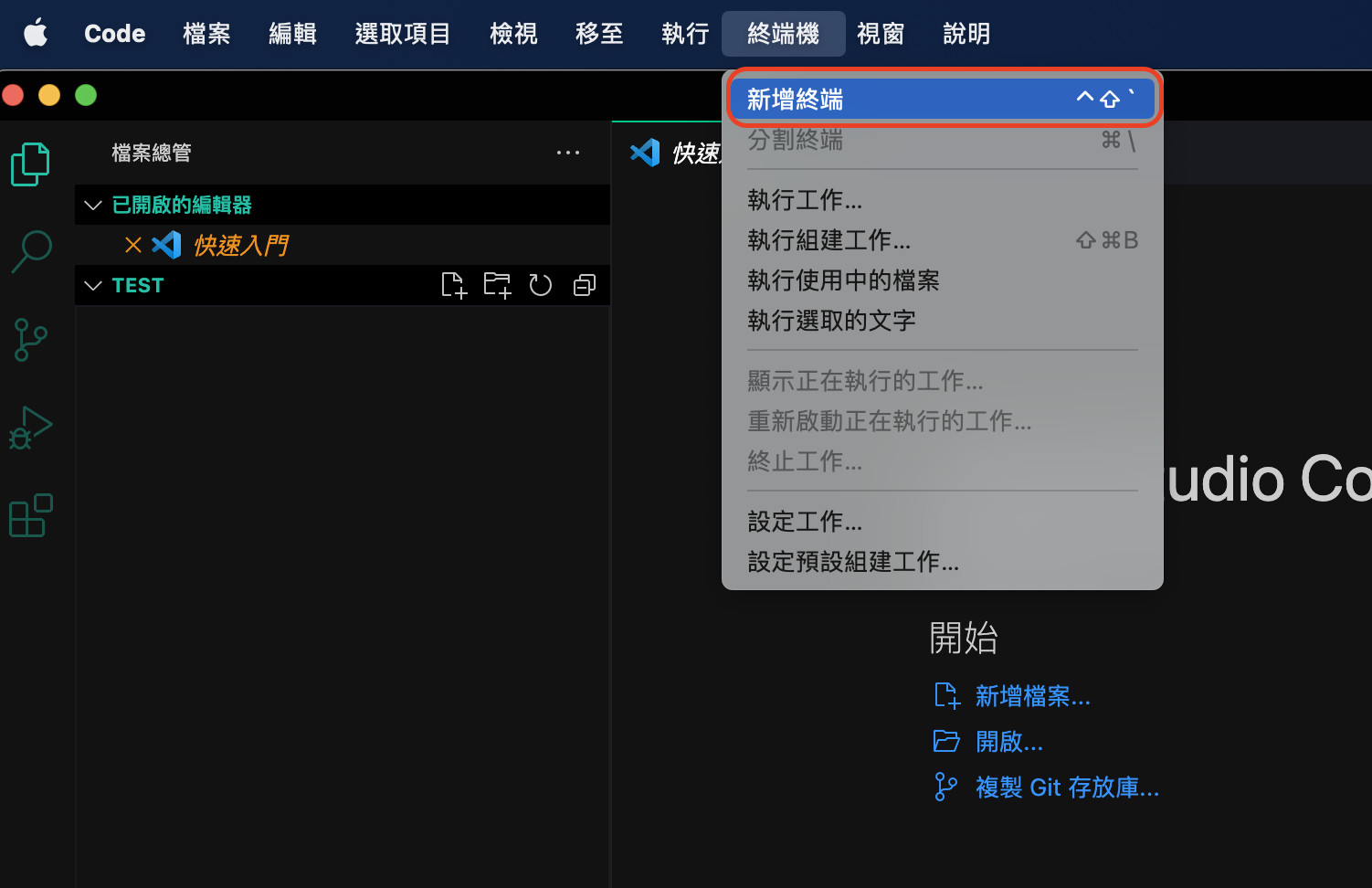
Task: Open the Source Control view
Action: pos(31,340)
